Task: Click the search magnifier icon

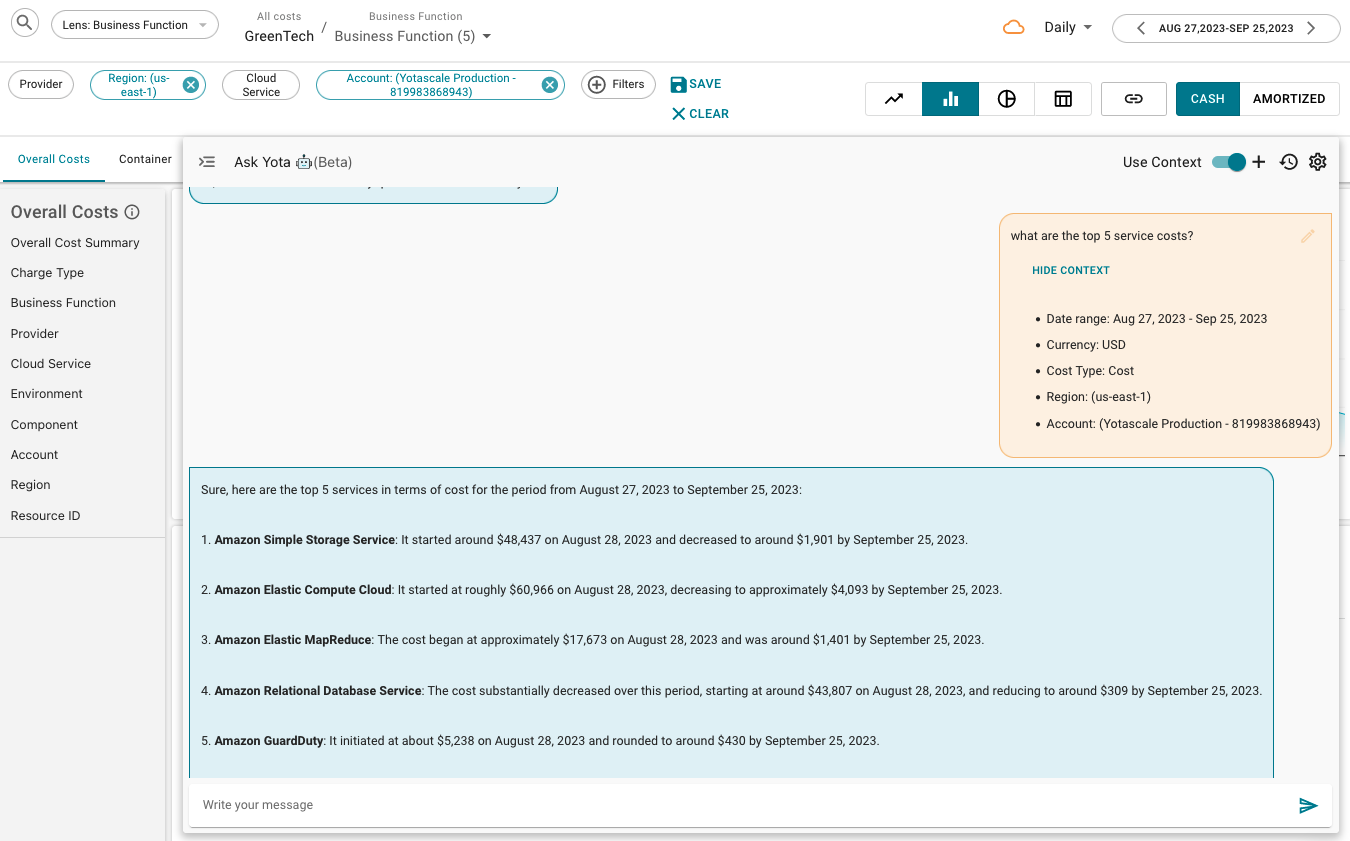Action: click(x=24, y=23)
